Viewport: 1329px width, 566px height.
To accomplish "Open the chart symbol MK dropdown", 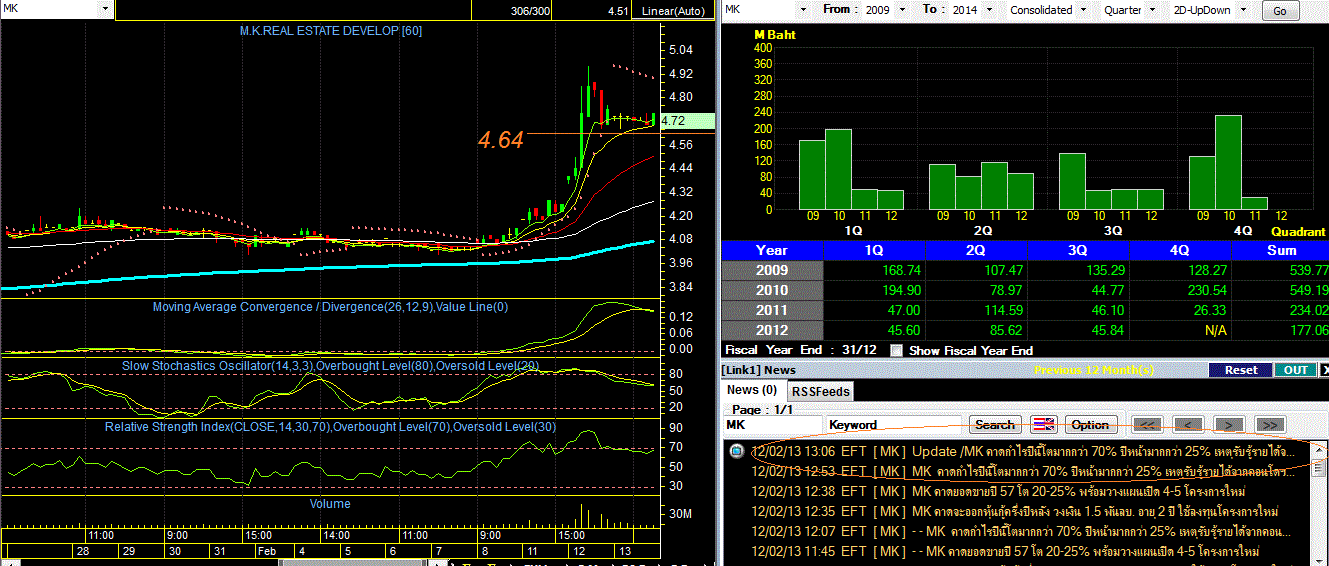I will (106, 8).
